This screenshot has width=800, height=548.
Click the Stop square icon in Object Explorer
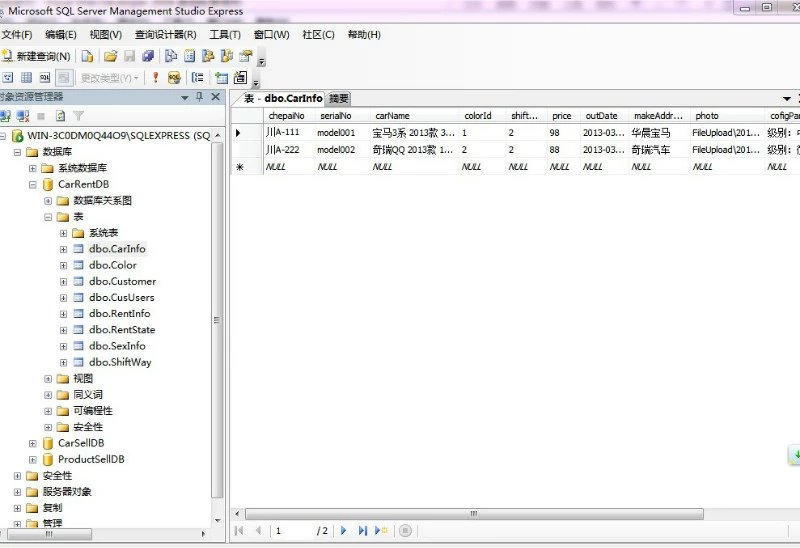point(41,116)
